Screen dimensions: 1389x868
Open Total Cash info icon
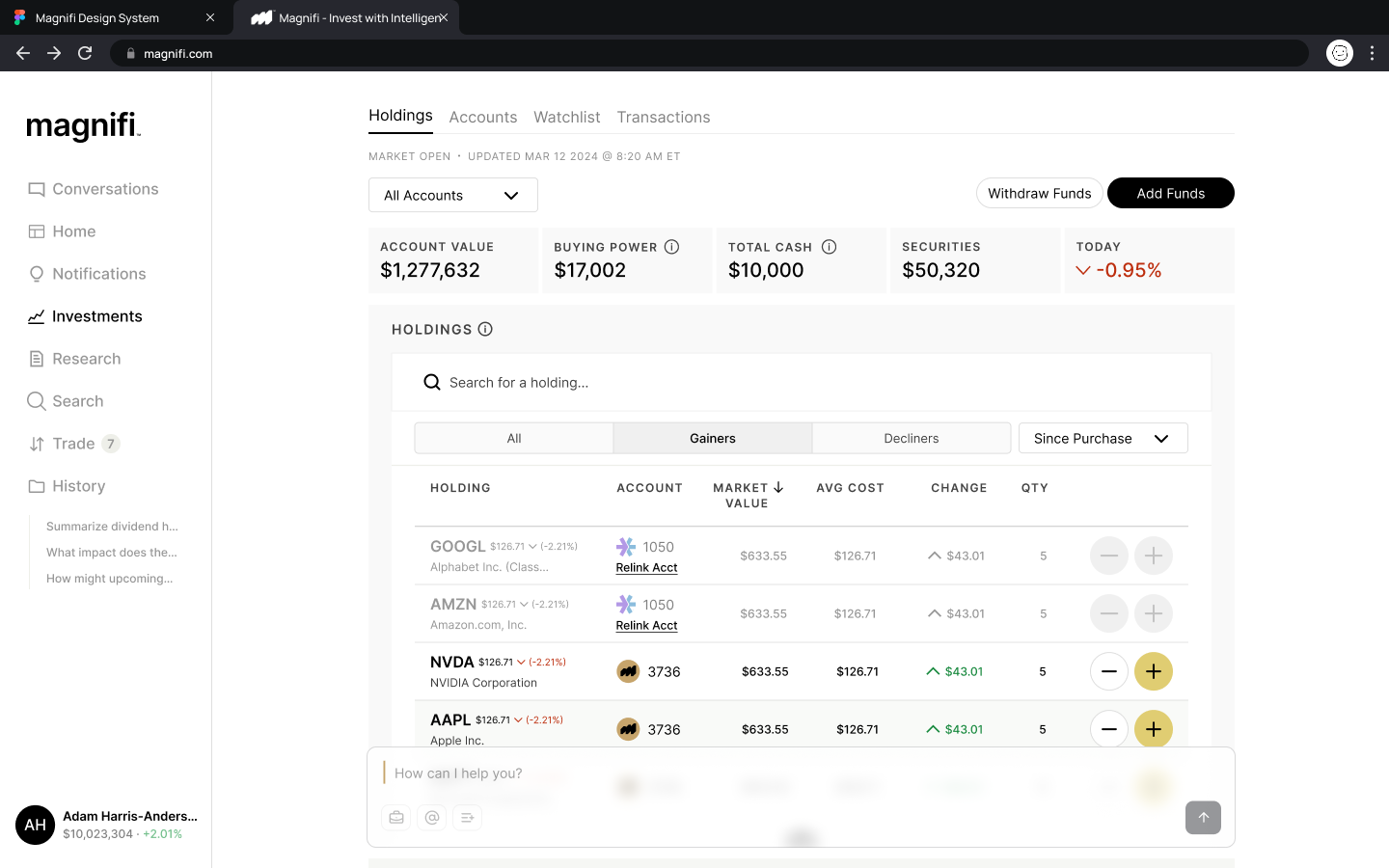click(829, 247)
